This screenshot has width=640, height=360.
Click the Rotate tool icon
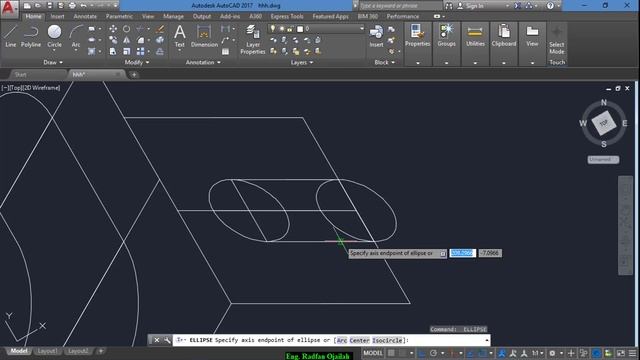(127, 29)
